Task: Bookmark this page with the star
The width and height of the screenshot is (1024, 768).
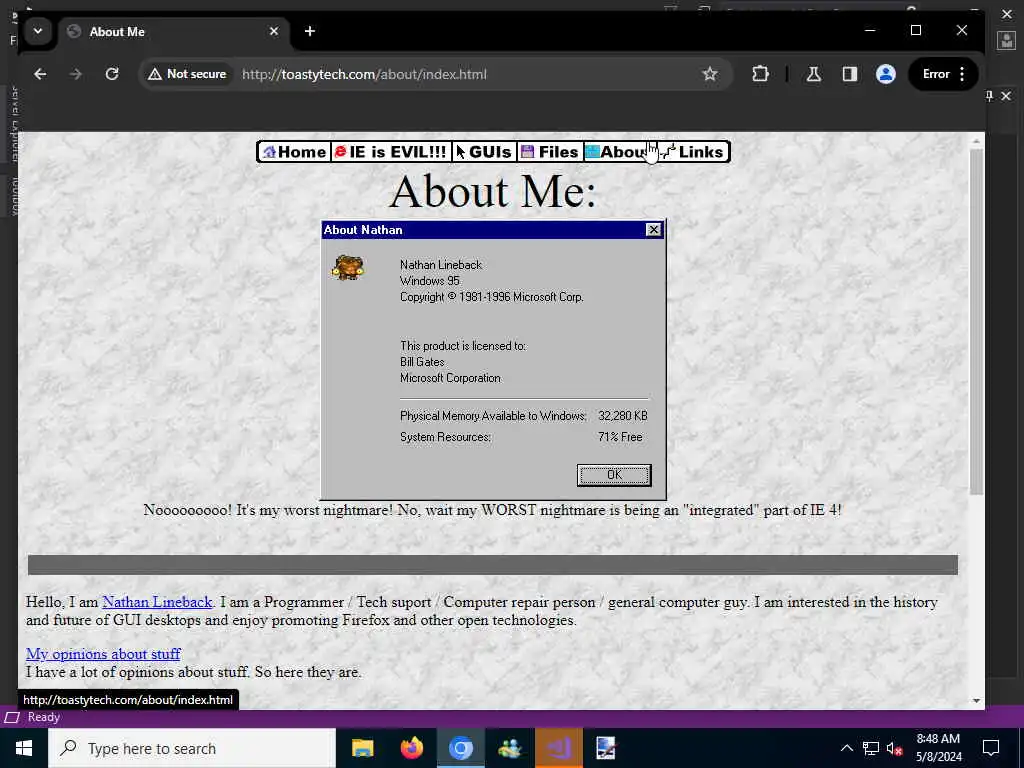Action: 710,74
